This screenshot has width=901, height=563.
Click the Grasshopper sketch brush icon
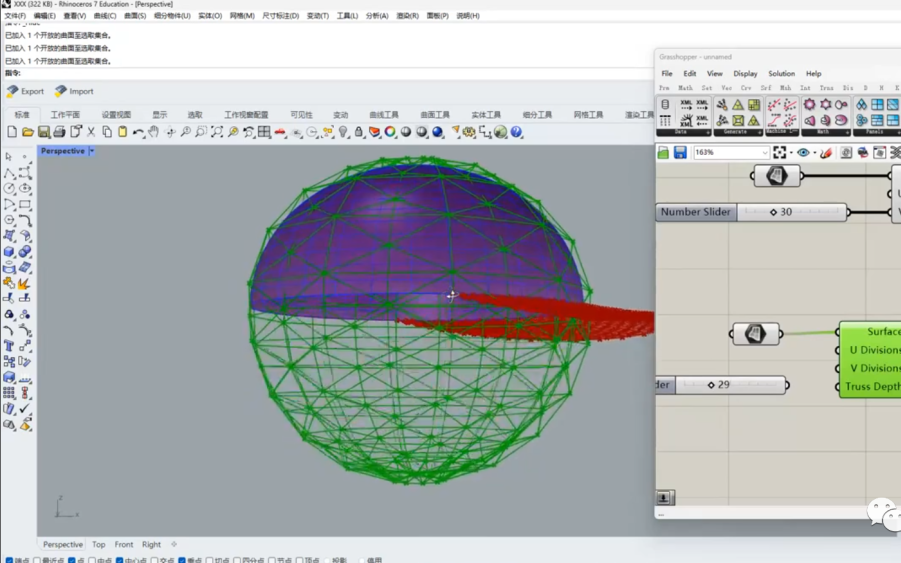tap(826, 153)
